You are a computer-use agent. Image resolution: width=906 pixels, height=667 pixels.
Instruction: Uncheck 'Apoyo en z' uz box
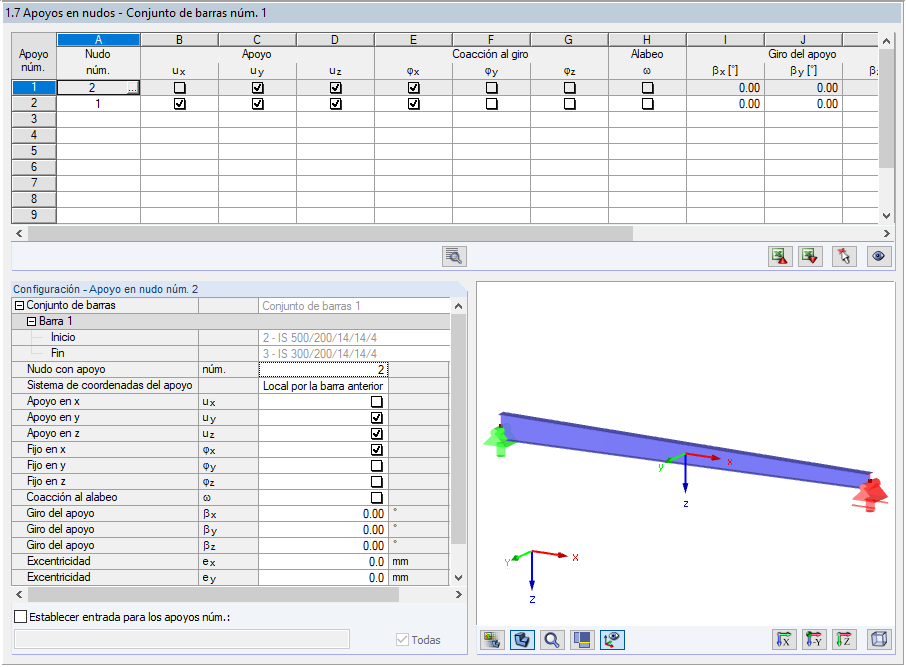coord(377,433)
